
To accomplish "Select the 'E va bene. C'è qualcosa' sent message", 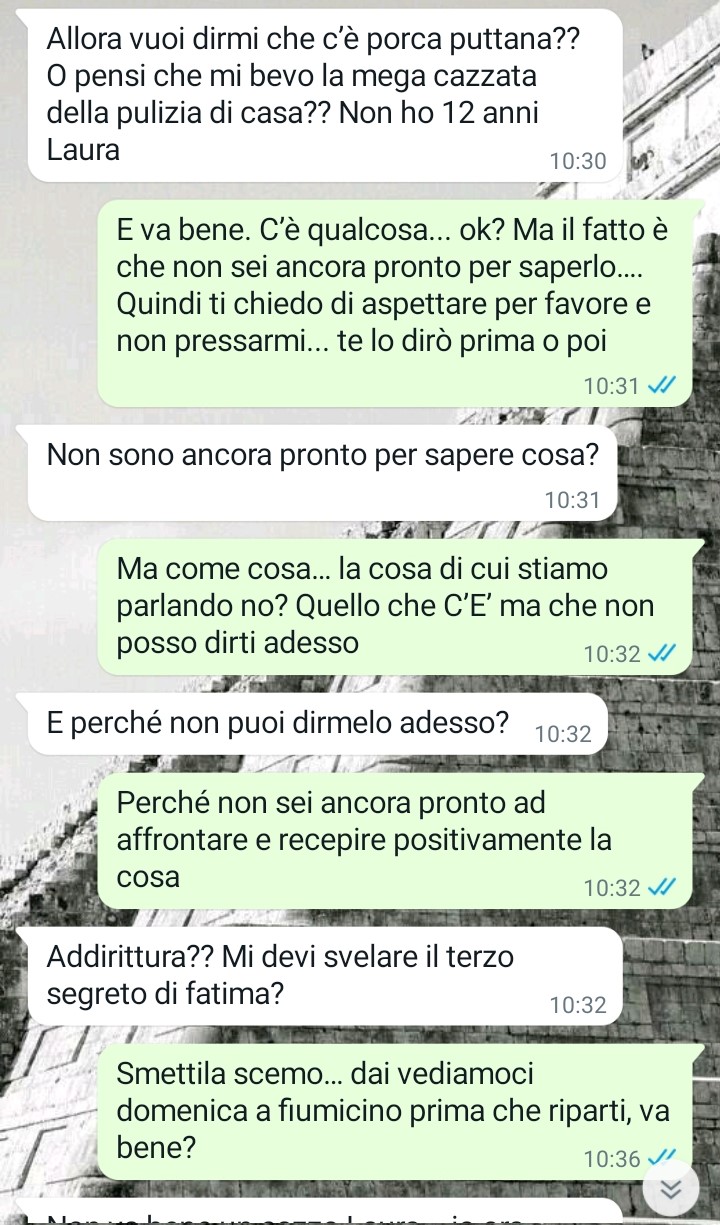I will [396, 303].
